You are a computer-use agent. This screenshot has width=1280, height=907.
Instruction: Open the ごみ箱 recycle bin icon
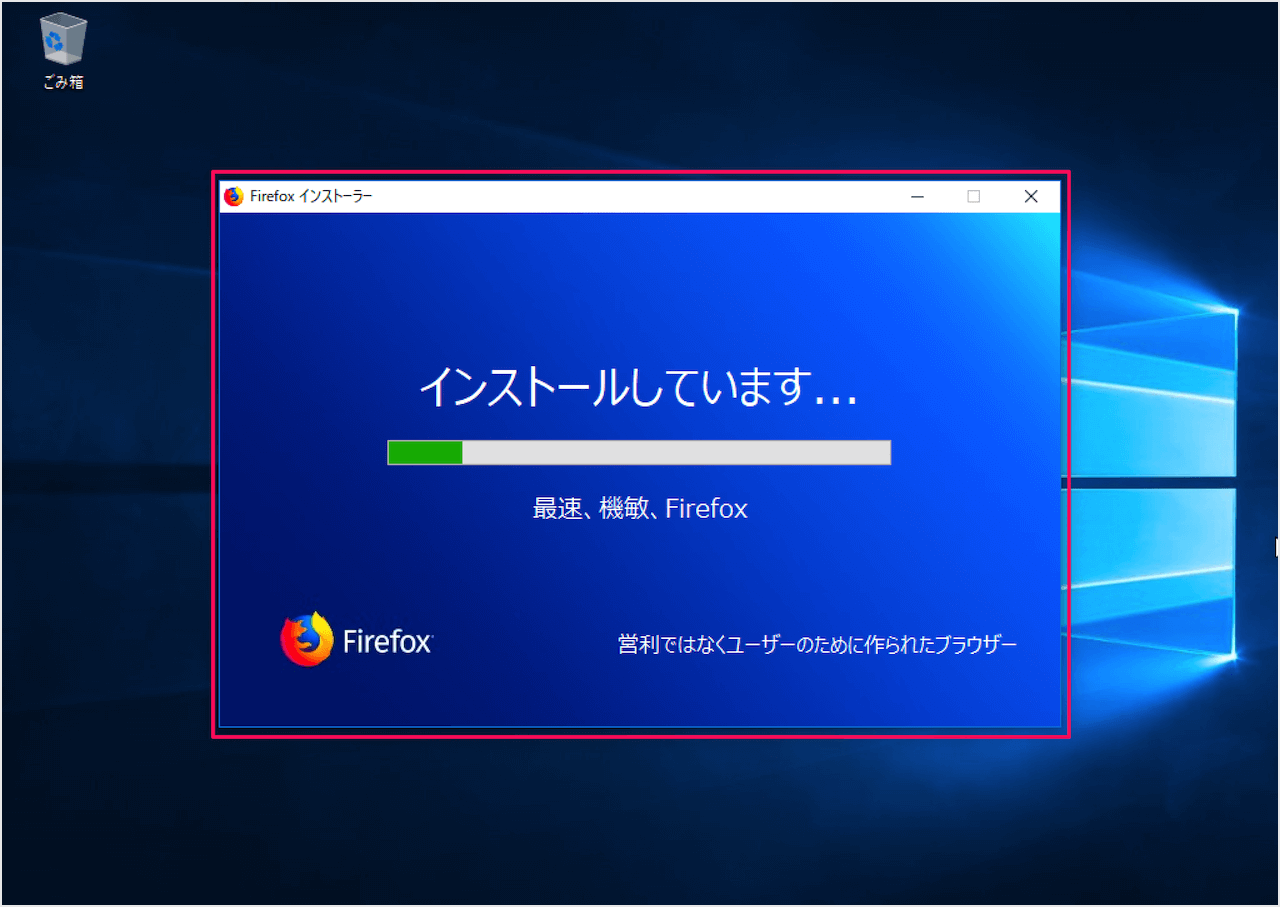point(63,40)
